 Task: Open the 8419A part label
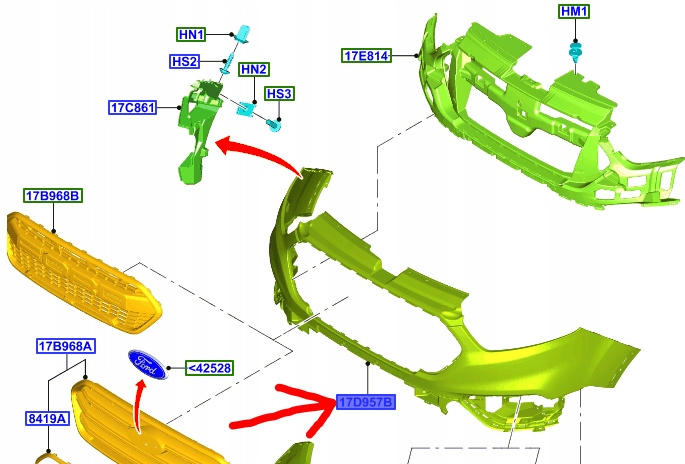[x=47, y=419]
